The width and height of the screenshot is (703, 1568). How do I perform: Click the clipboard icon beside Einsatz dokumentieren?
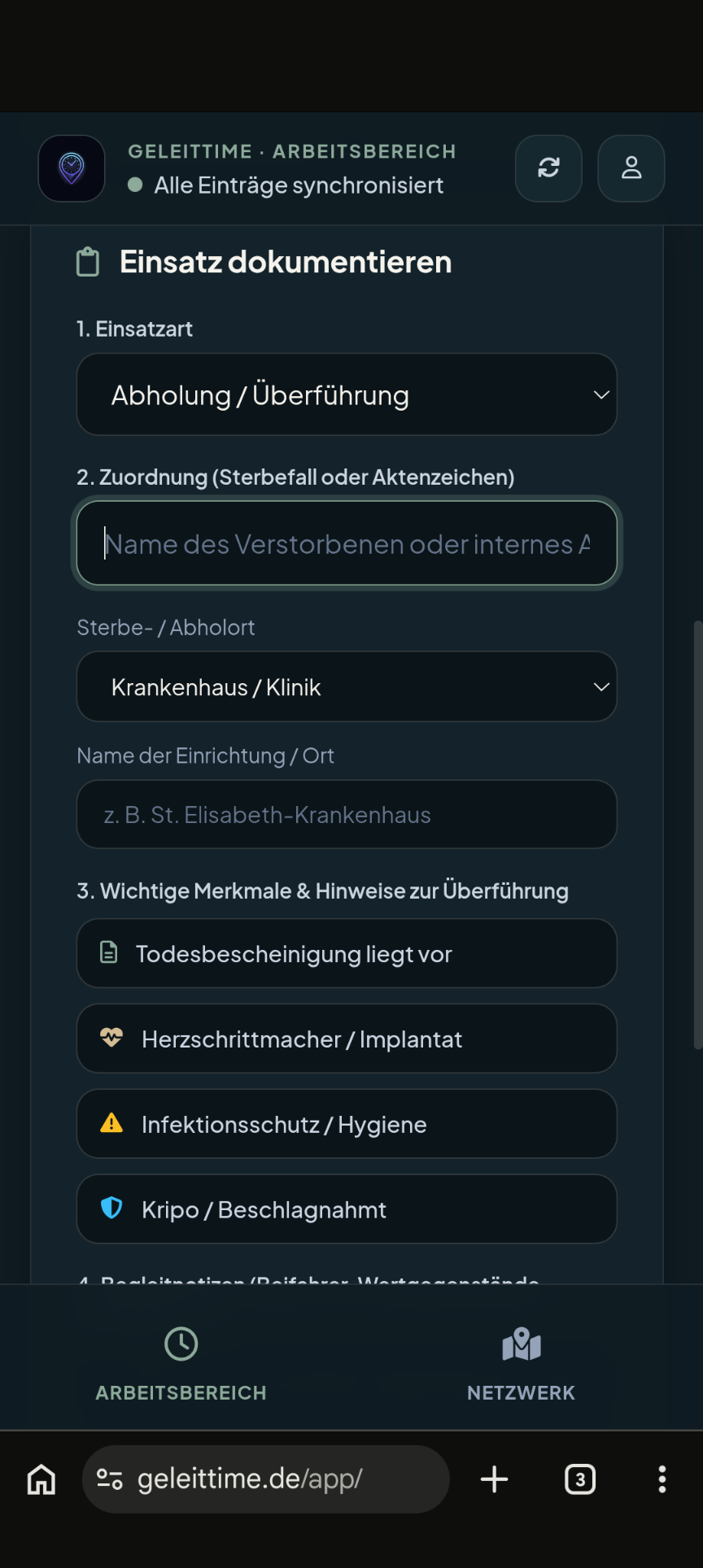click(x=88, y=262)
